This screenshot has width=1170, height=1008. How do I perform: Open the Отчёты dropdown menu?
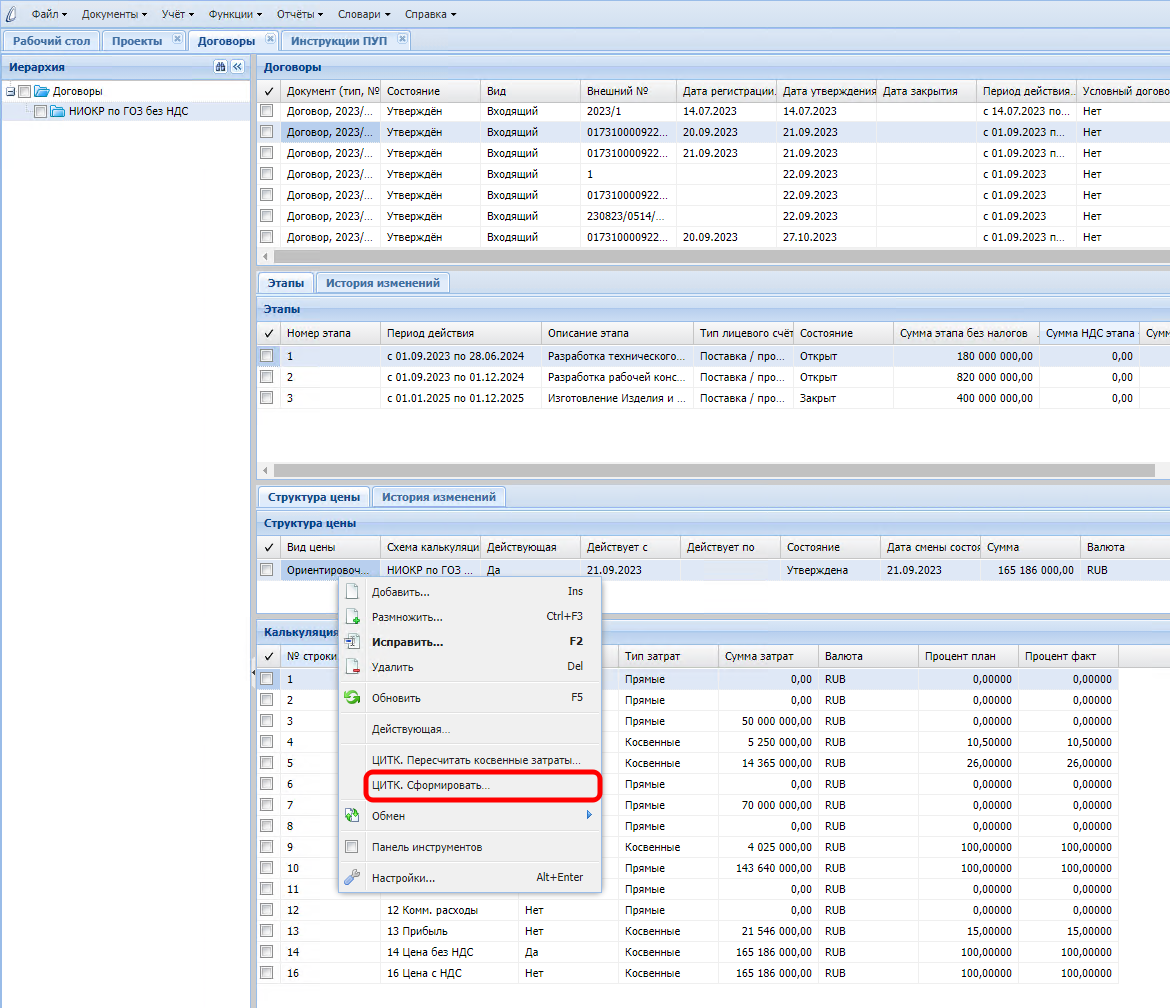(300, 14)
